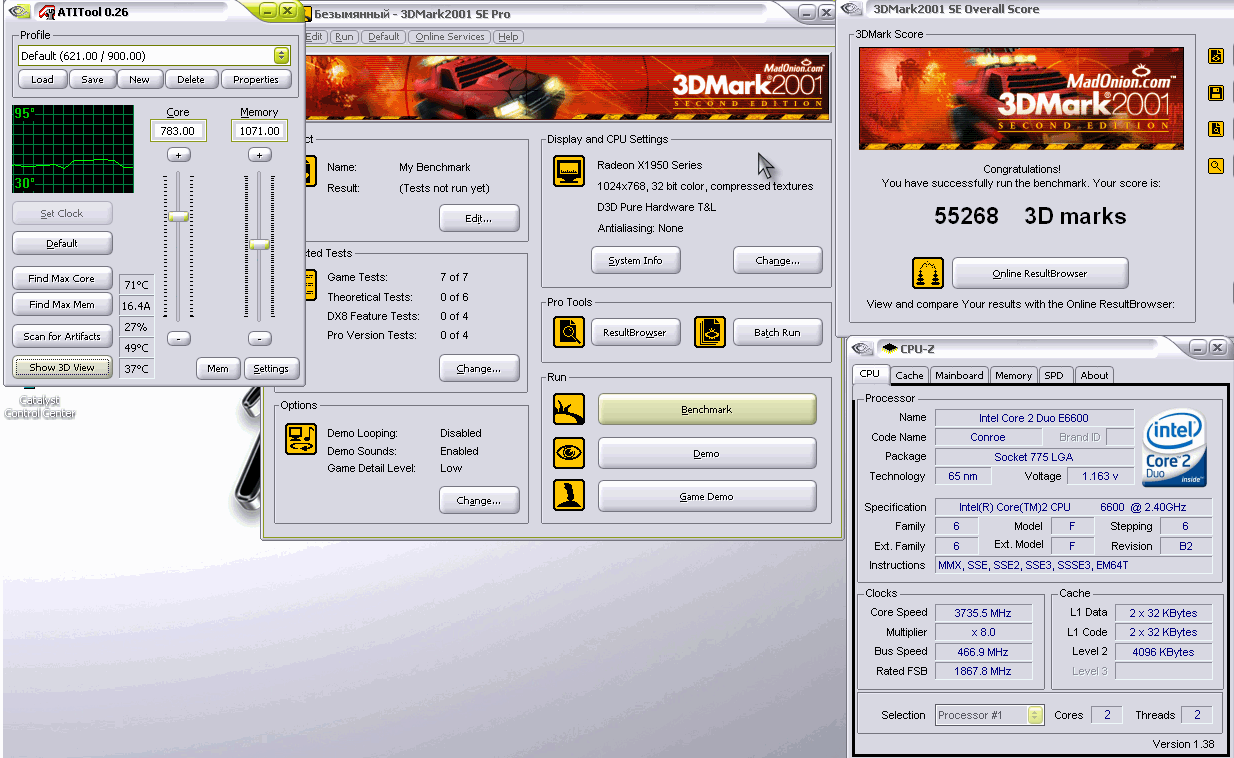Viewport: 1234px width, 758px height.
Task: Click the Mem button in ATITool
Action: tap(218, 369)
